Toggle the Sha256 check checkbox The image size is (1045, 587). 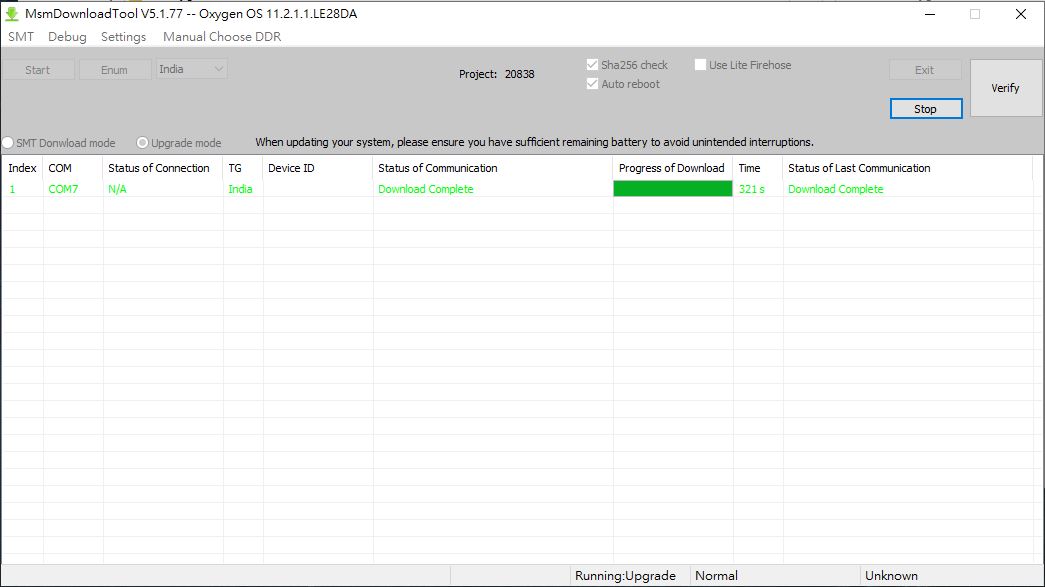point(592,65)
